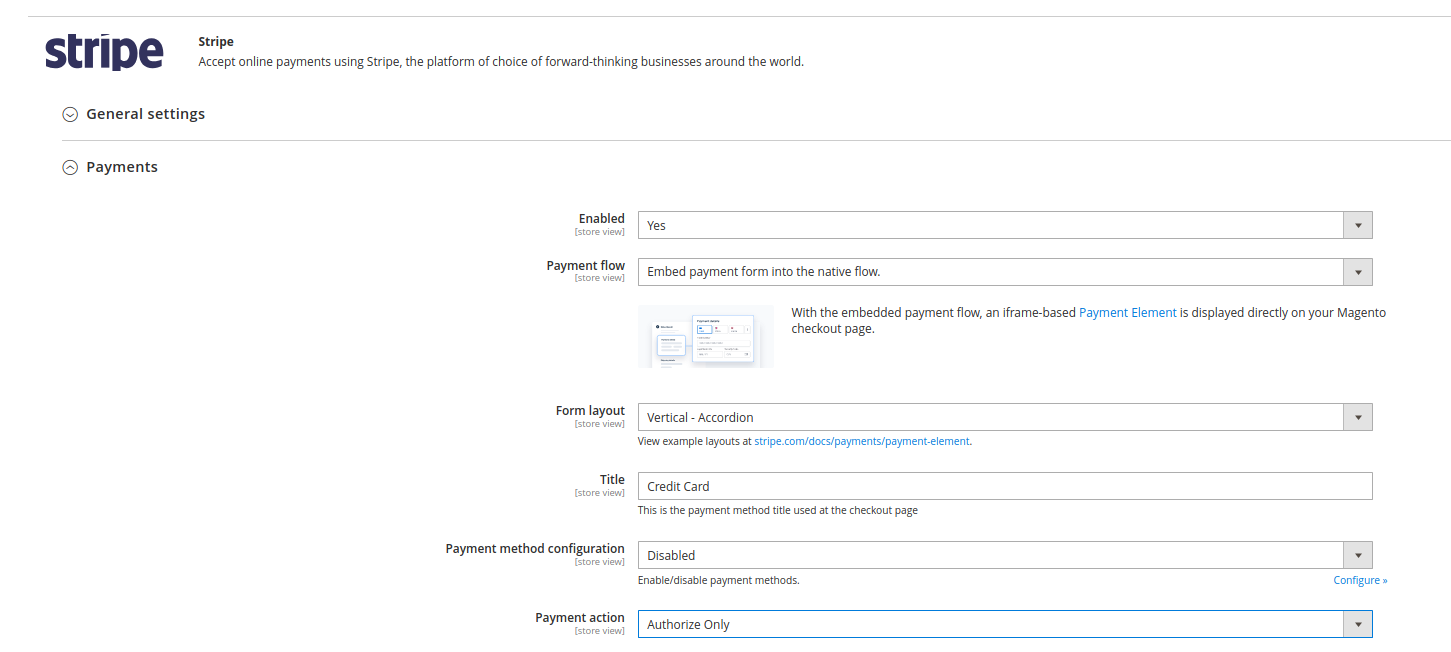Click arrow button of Payment method configuration
This screenshot has width=1451, height=652.
pyautogui.click(x=1357, y=555)
